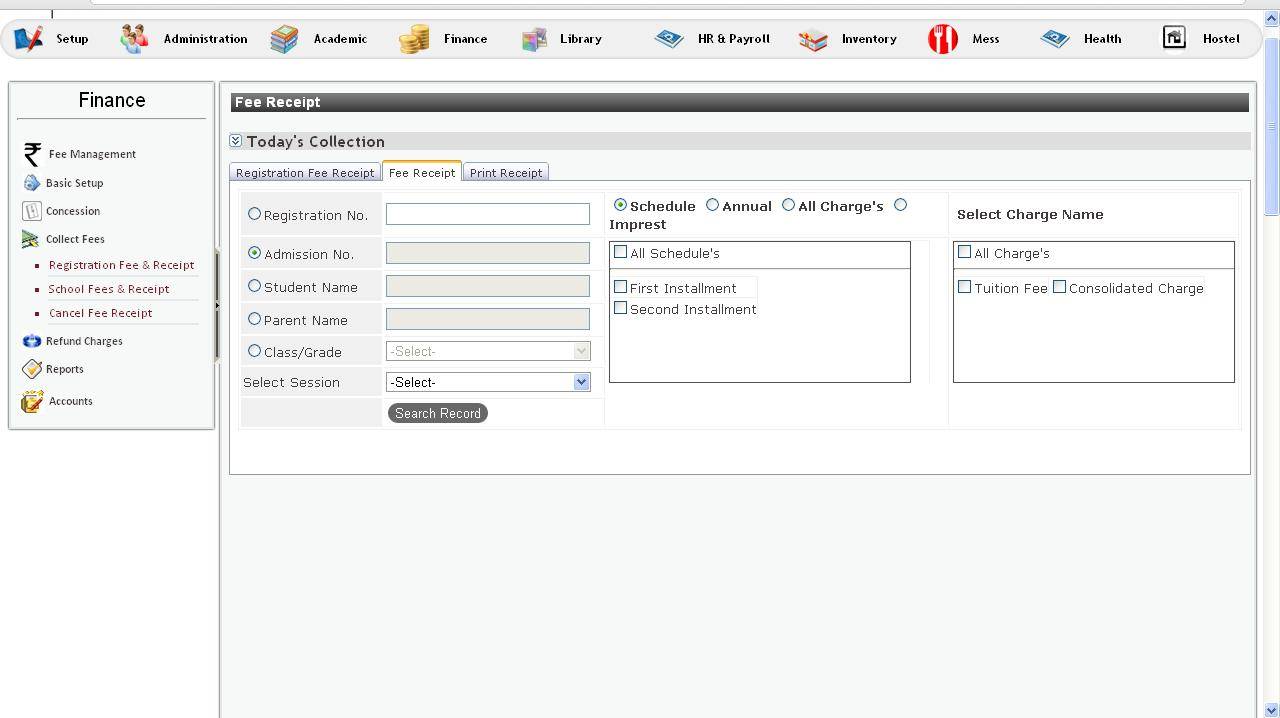
Task: Choose the Schedule fee type radio
Action: (620, 205)
